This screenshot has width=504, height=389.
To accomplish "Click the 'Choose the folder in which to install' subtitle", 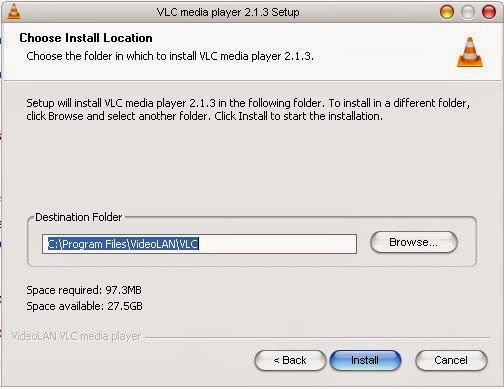I will [170, 56].
